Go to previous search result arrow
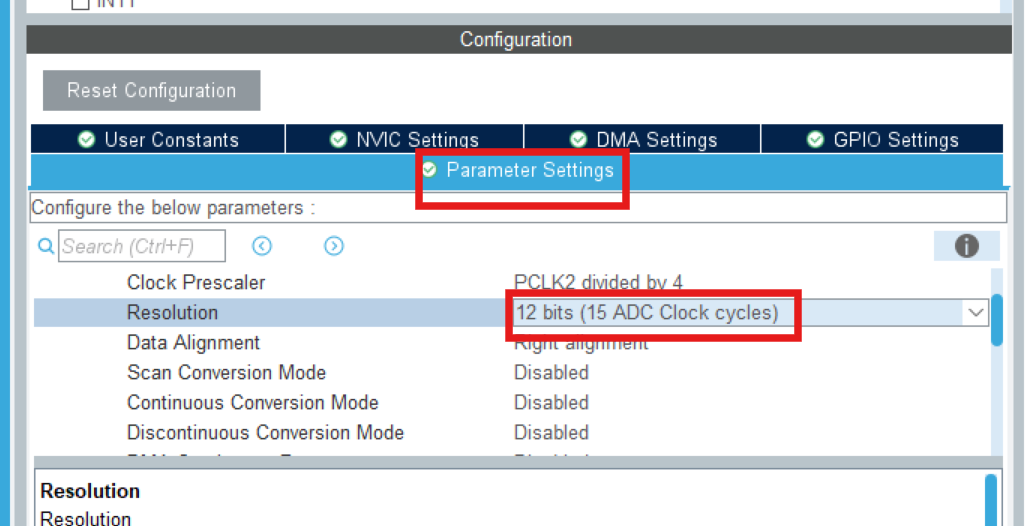This screenshot has width=1027, height=526. 261,246
